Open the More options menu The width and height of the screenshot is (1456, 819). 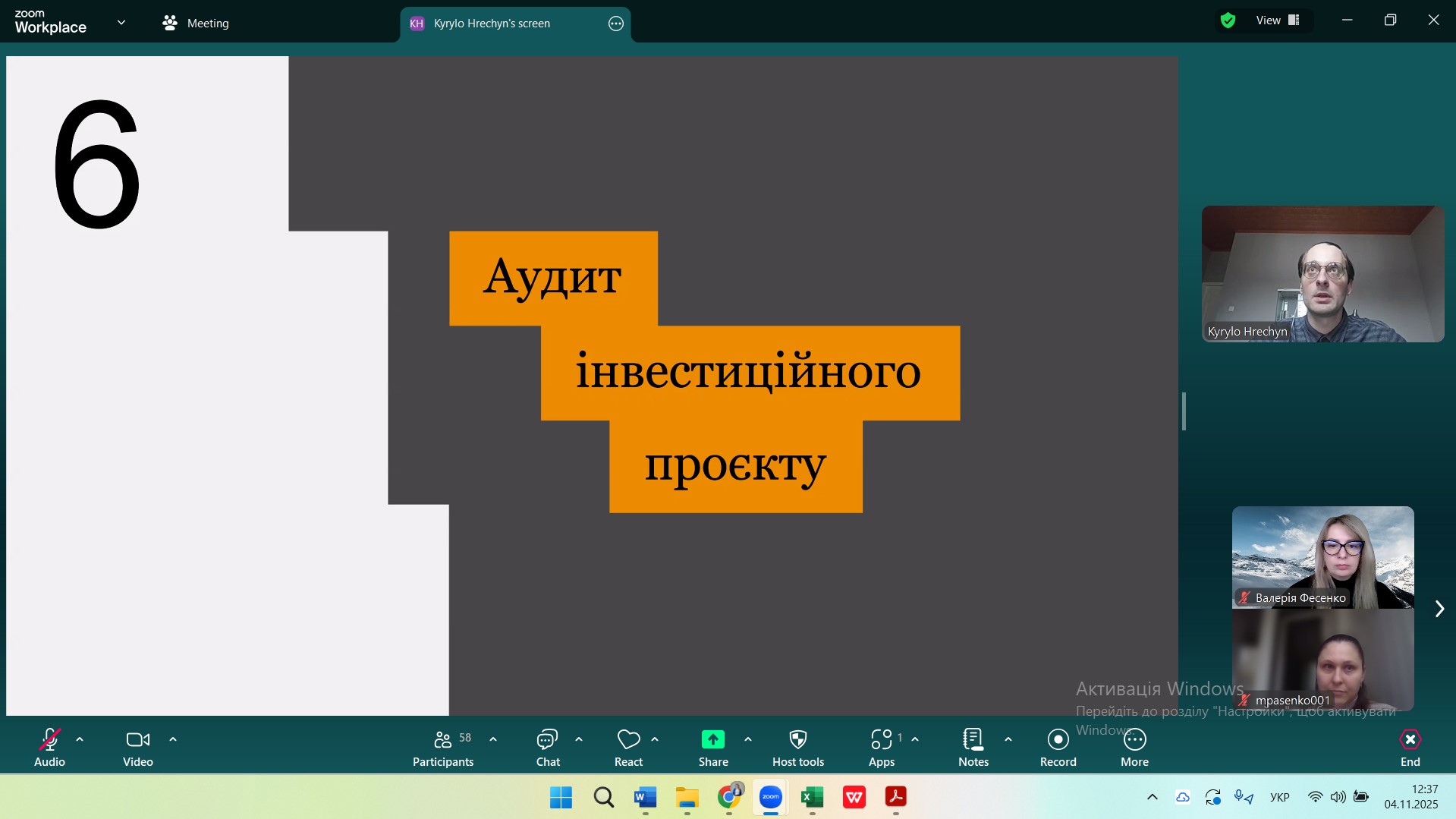click(x=1134, y=748)
